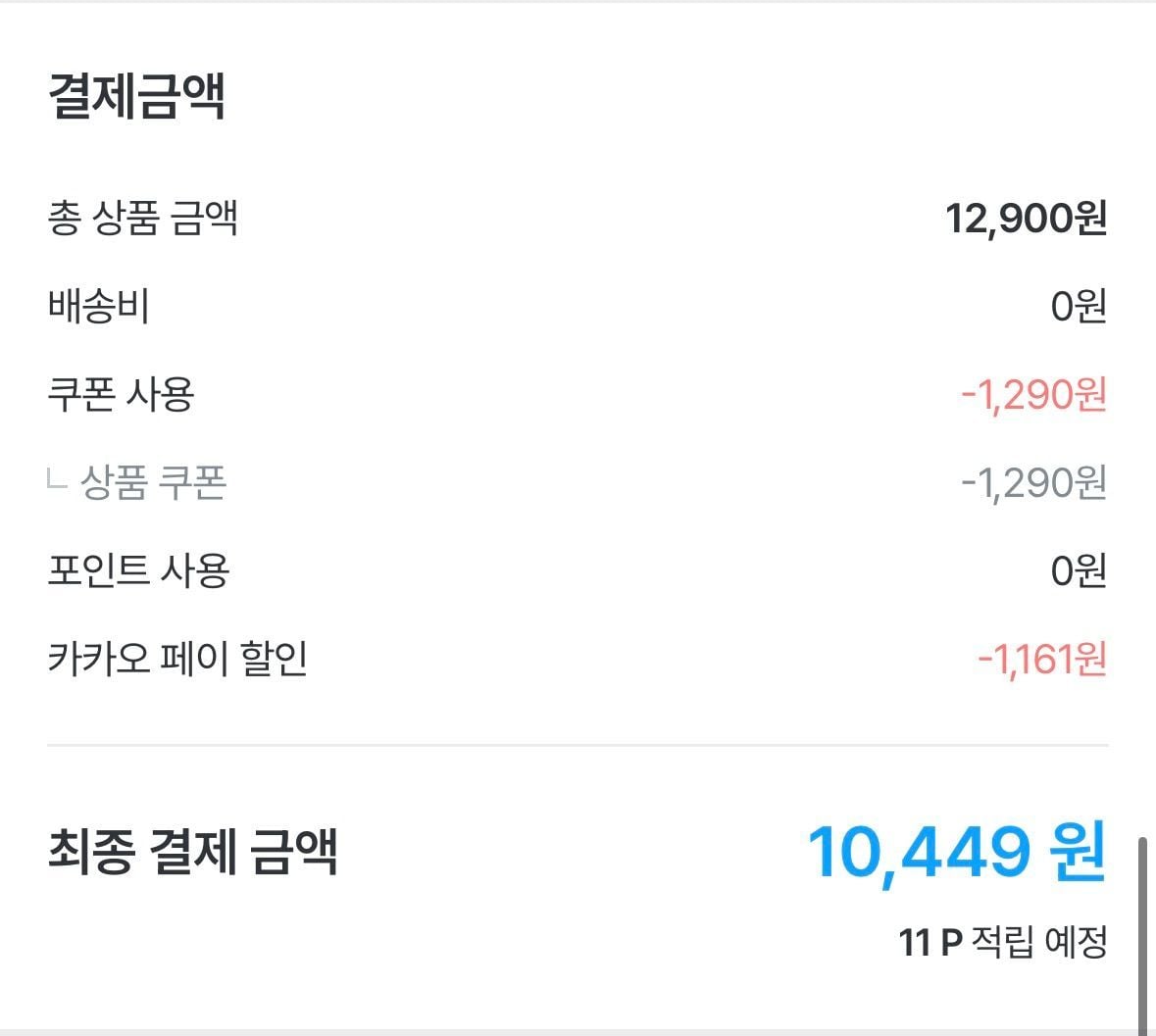
Task: Click the horizontal divider above 최종 결제 금액
Action: (x=578, y=746)
